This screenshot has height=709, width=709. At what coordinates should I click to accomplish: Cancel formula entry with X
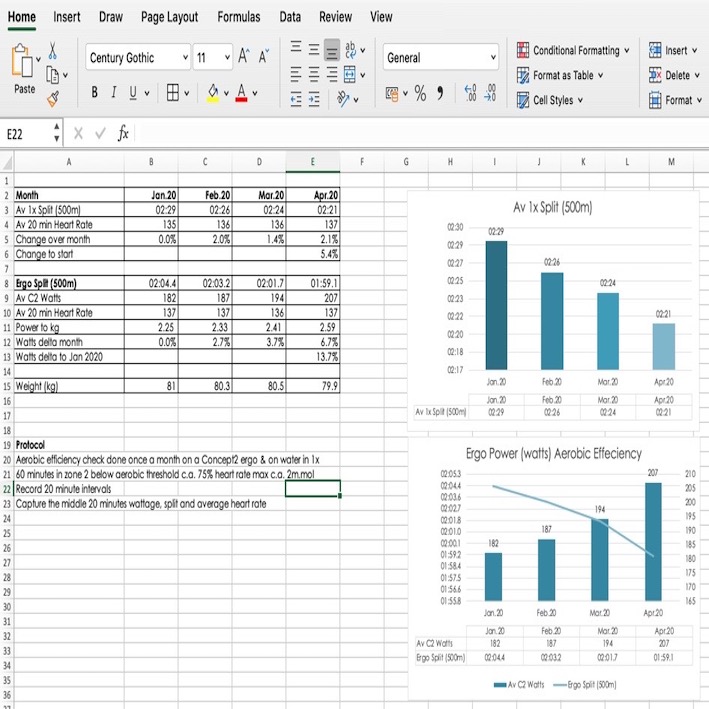78,133
